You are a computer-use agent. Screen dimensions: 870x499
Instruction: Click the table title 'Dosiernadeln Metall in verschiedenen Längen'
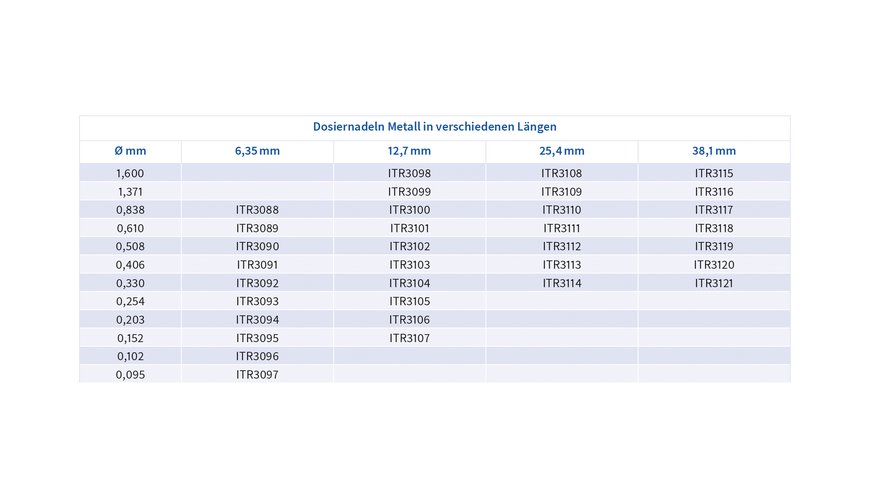coord(434,127)
